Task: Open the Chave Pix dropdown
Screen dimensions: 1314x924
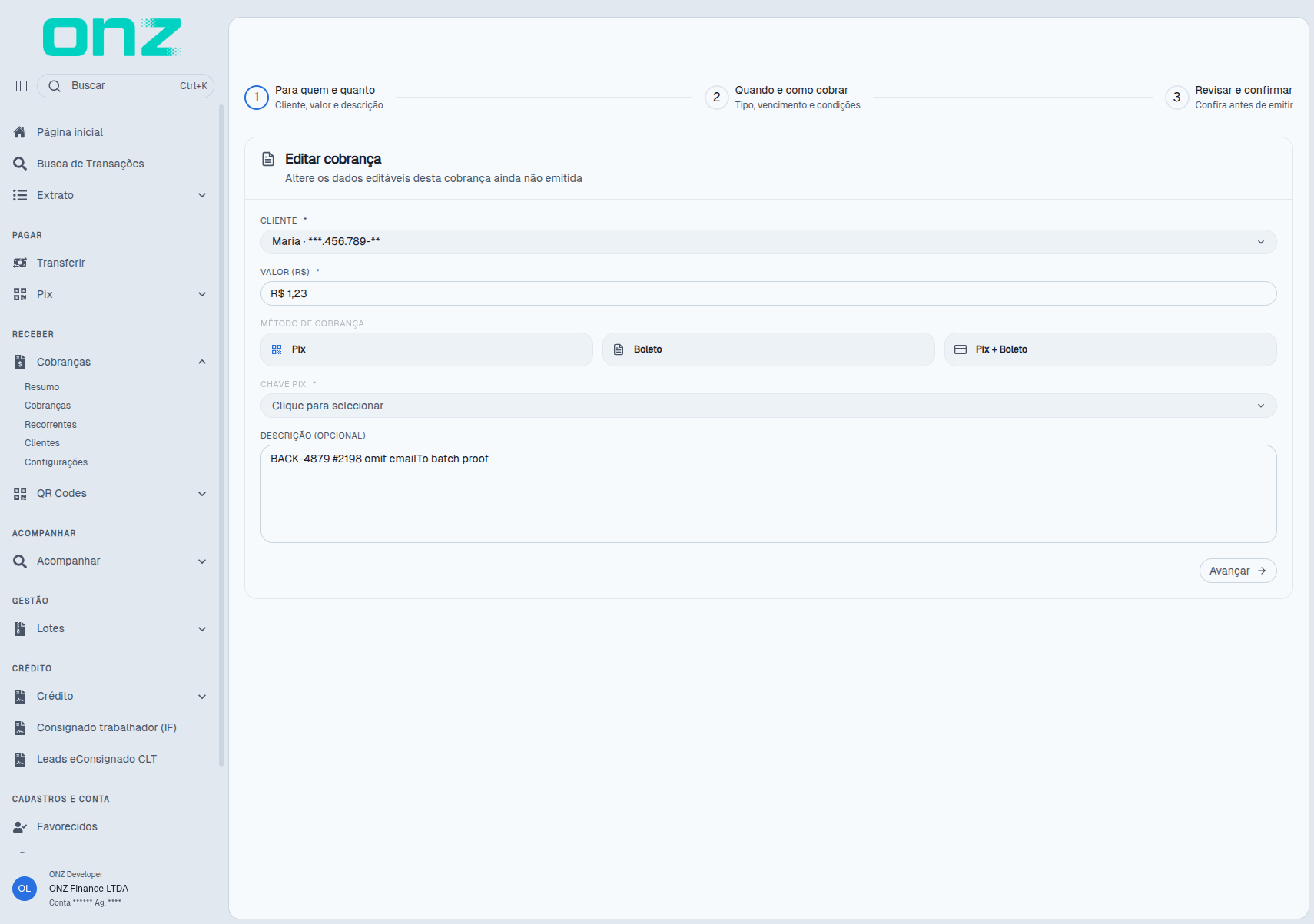Action: [x=768, y=406]
